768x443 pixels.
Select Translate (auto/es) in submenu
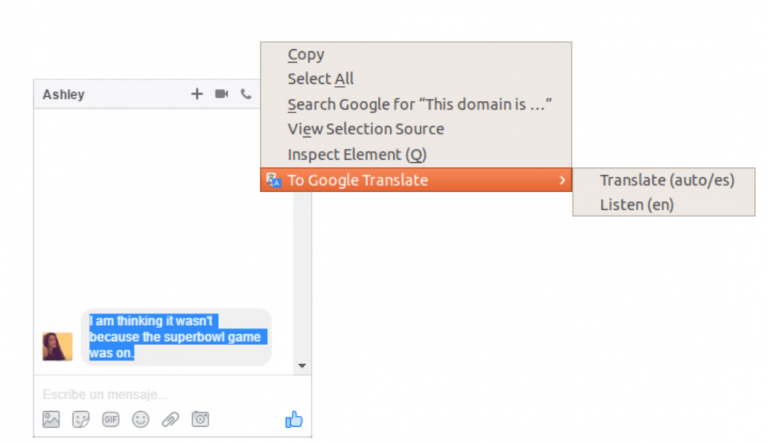point(666,180)
